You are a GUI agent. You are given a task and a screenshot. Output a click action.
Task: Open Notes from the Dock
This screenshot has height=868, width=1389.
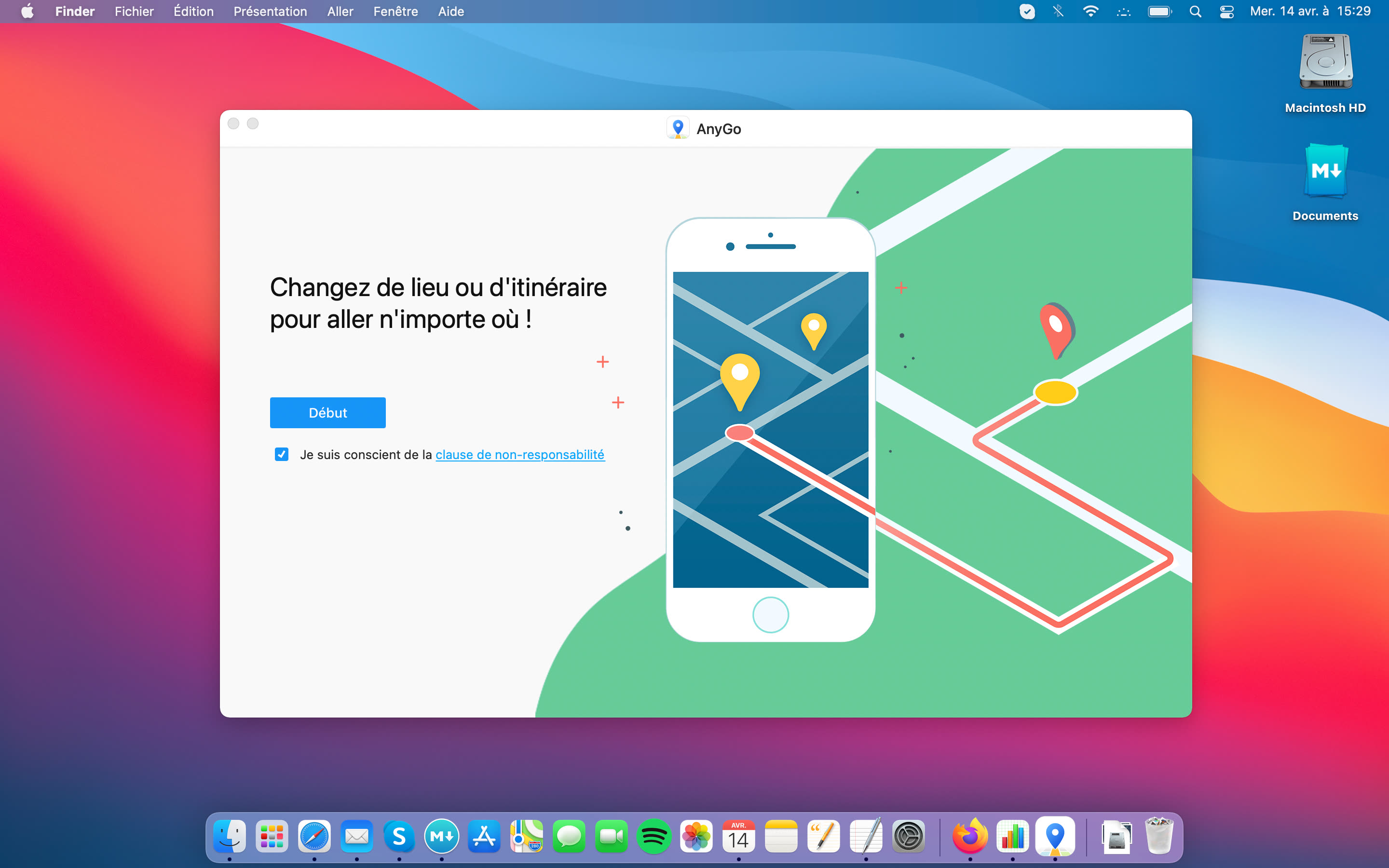coord(781,837)
